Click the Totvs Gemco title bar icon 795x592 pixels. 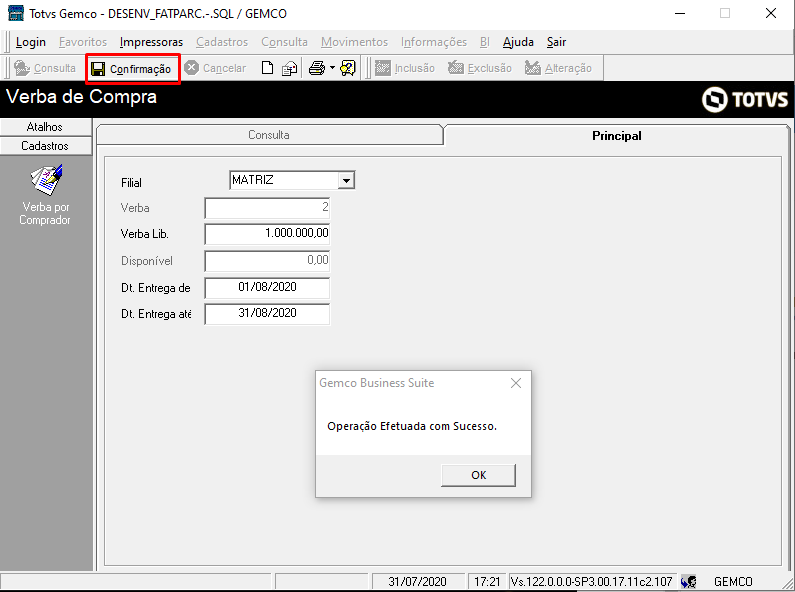(x=16, y=13)
